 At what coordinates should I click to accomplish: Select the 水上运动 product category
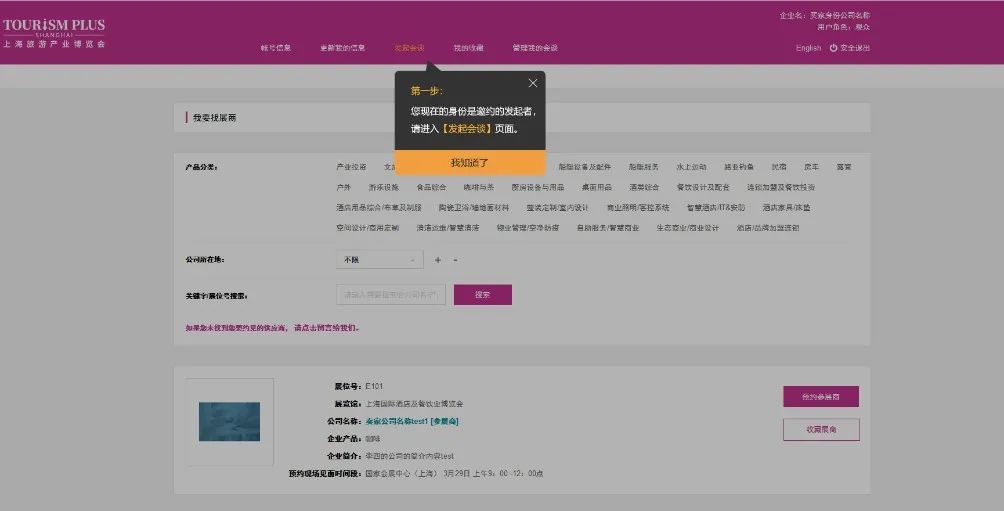[692, 167]
